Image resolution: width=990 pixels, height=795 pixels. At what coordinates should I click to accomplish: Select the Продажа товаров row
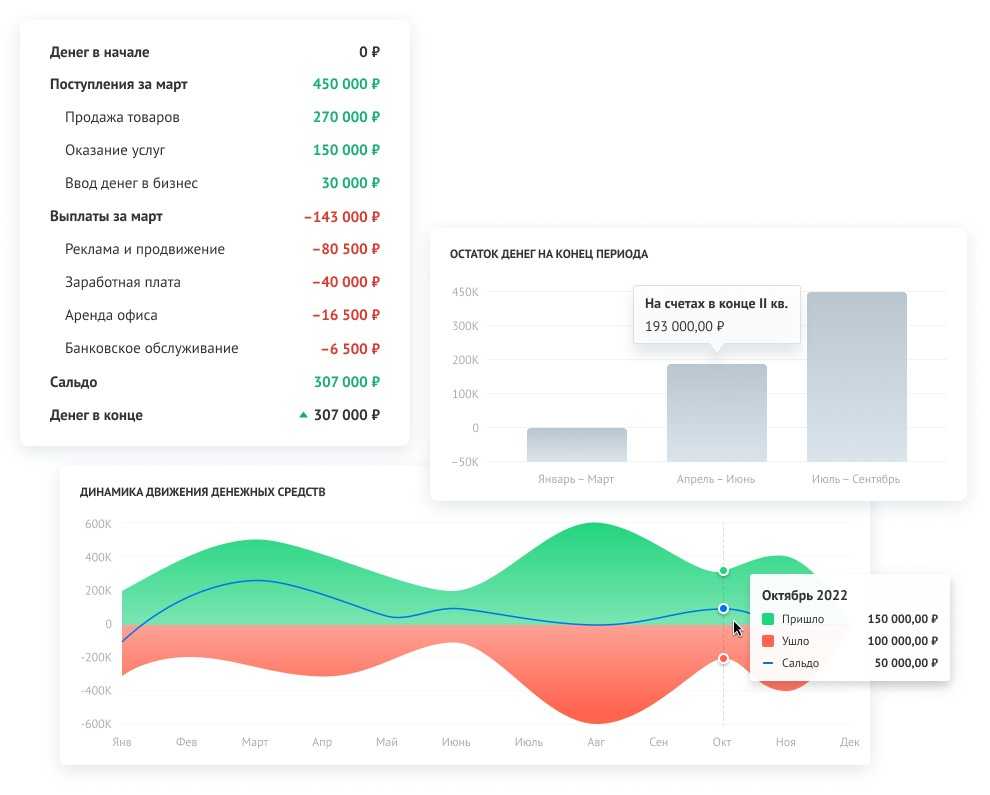click(x=122, y=118)
